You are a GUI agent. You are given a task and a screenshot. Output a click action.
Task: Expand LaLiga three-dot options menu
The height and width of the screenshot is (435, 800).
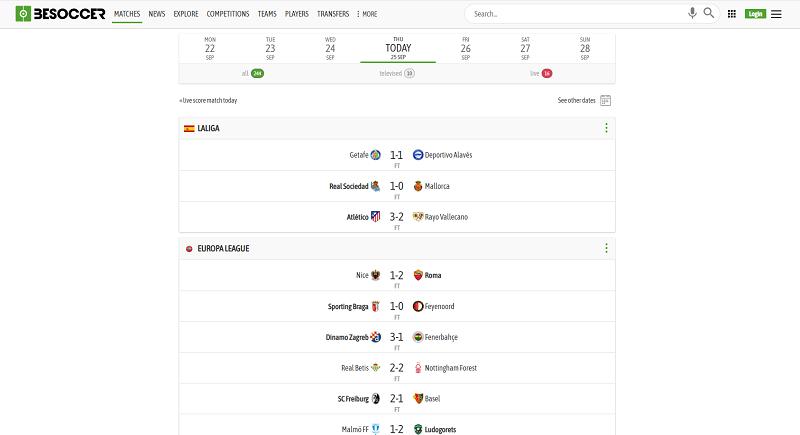click(606, 128)
